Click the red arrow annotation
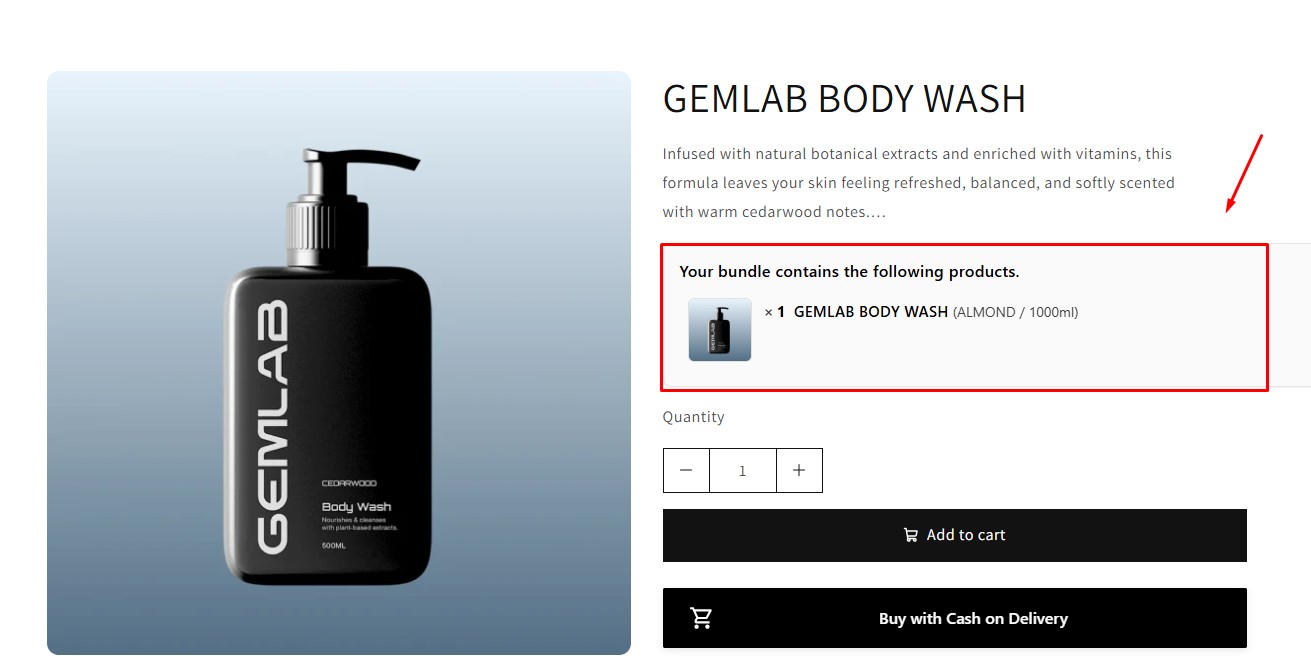Screen dimensions: 1311x660 point(1245,173)
